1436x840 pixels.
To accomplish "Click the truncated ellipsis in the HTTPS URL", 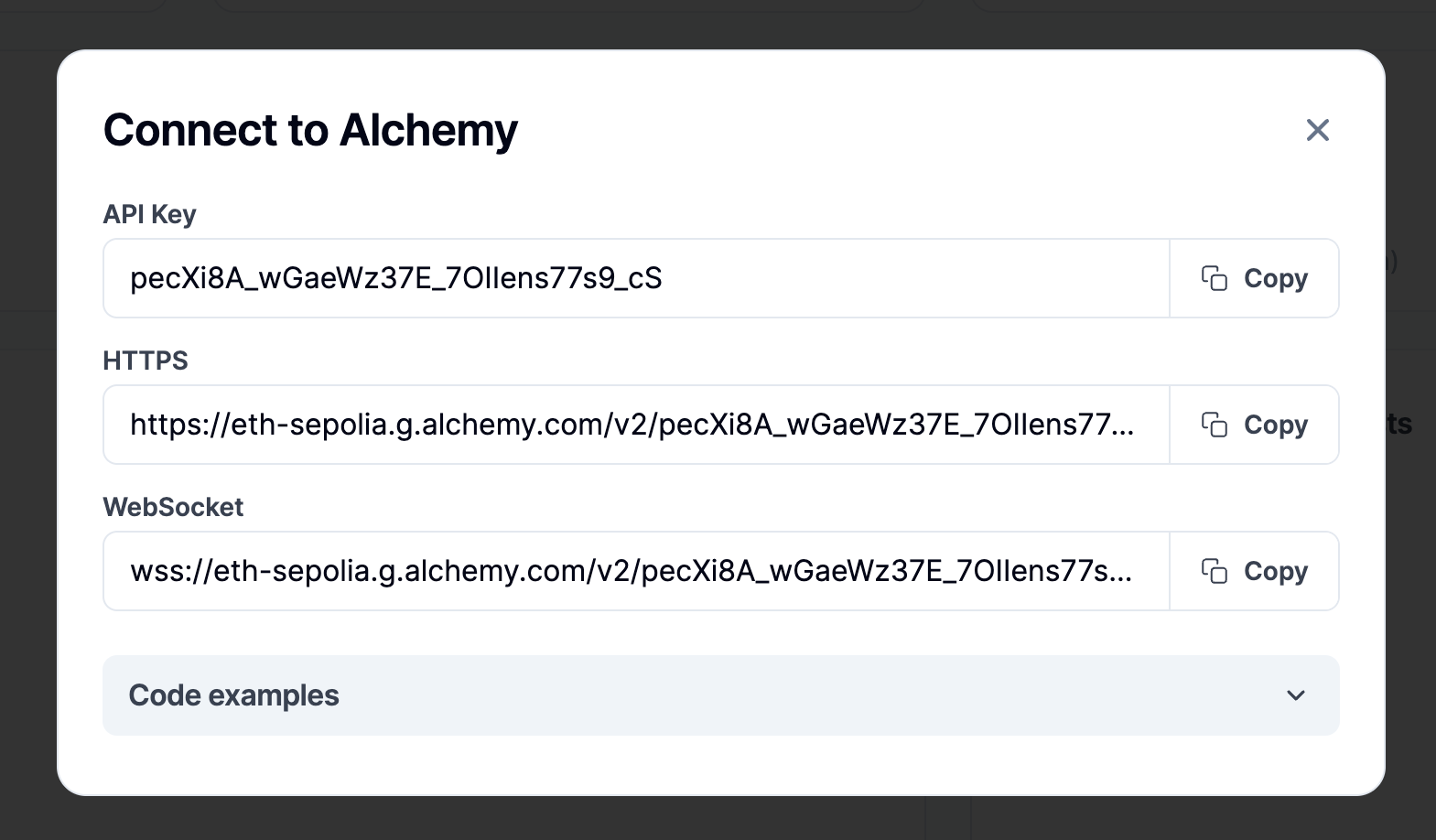I will [x=1123, y=428].
